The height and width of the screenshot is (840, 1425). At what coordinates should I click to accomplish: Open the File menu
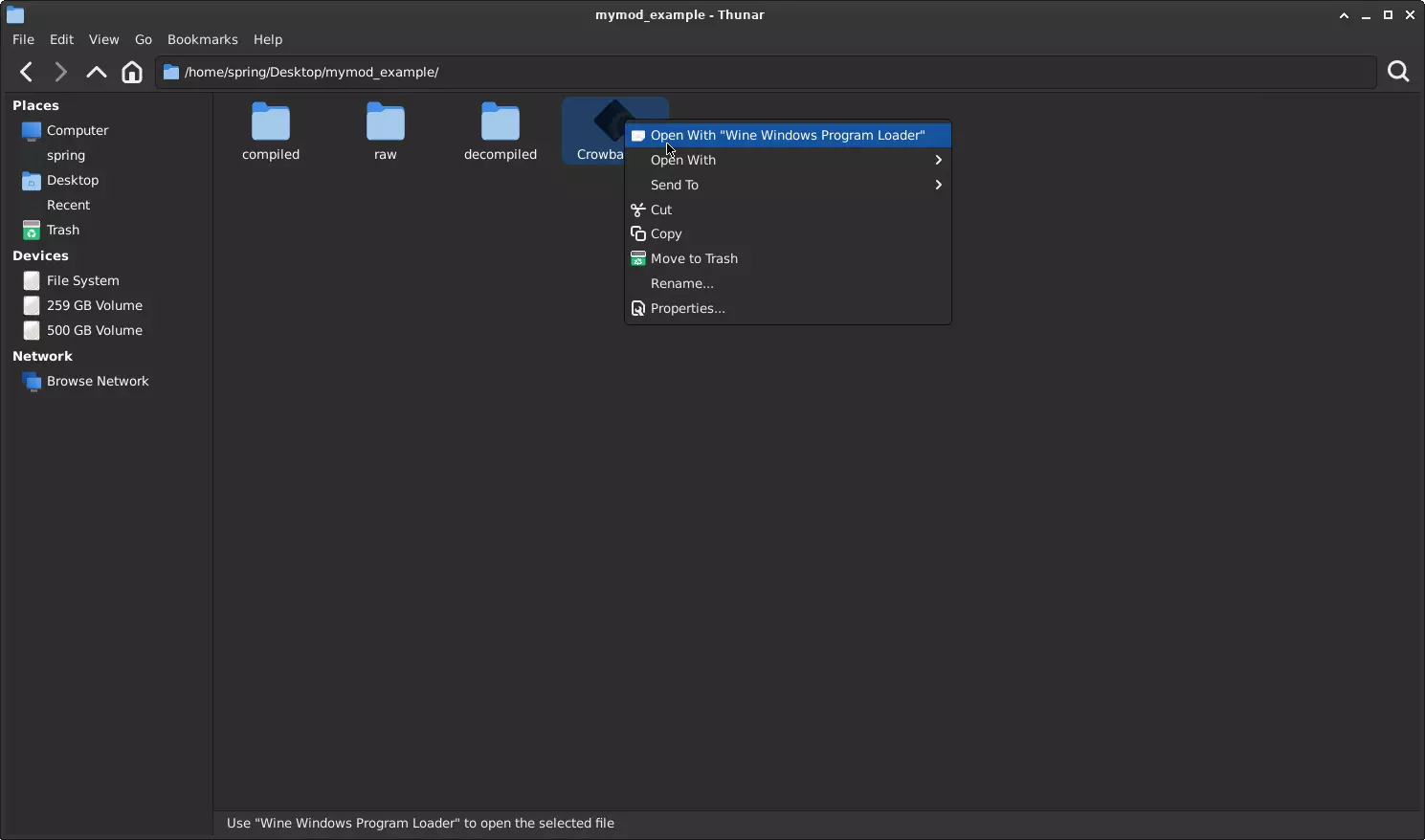coord(23,39)
